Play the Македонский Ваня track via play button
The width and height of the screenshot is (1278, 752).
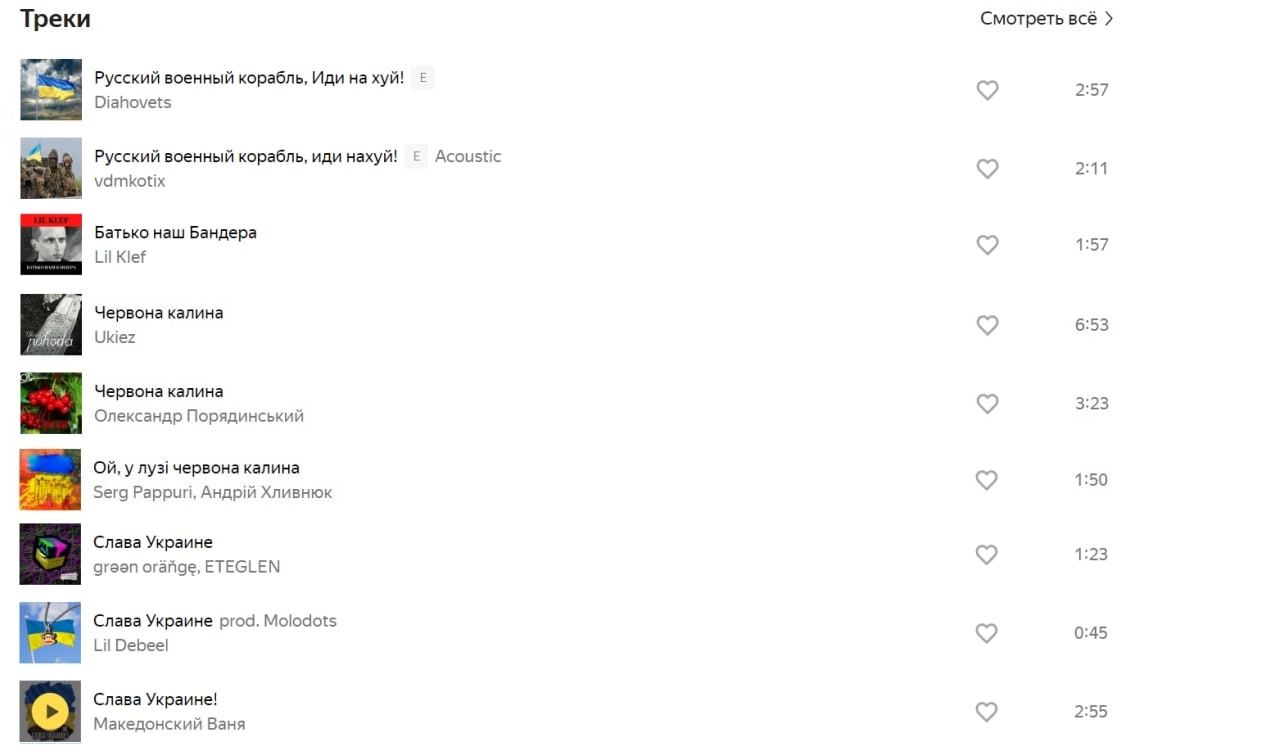tap(50, 712)
